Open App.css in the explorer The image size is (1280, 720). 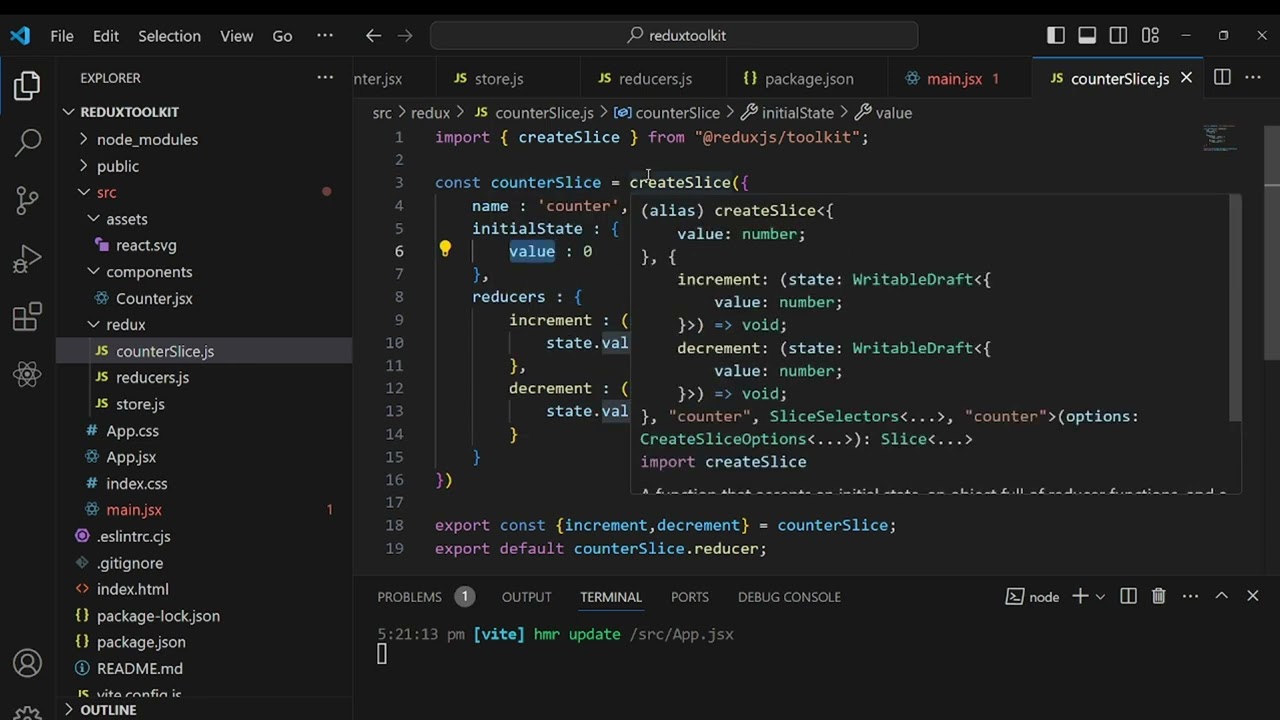205,431
